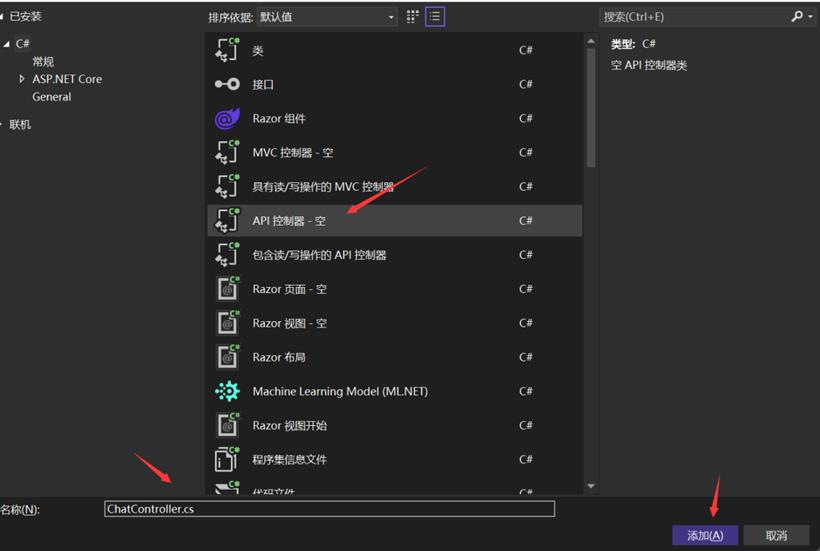Image resolution: width=820 pixels, height=551 pixels.
Task: Select the Razor 视图 - 空 template
Action: coord(394,323)
